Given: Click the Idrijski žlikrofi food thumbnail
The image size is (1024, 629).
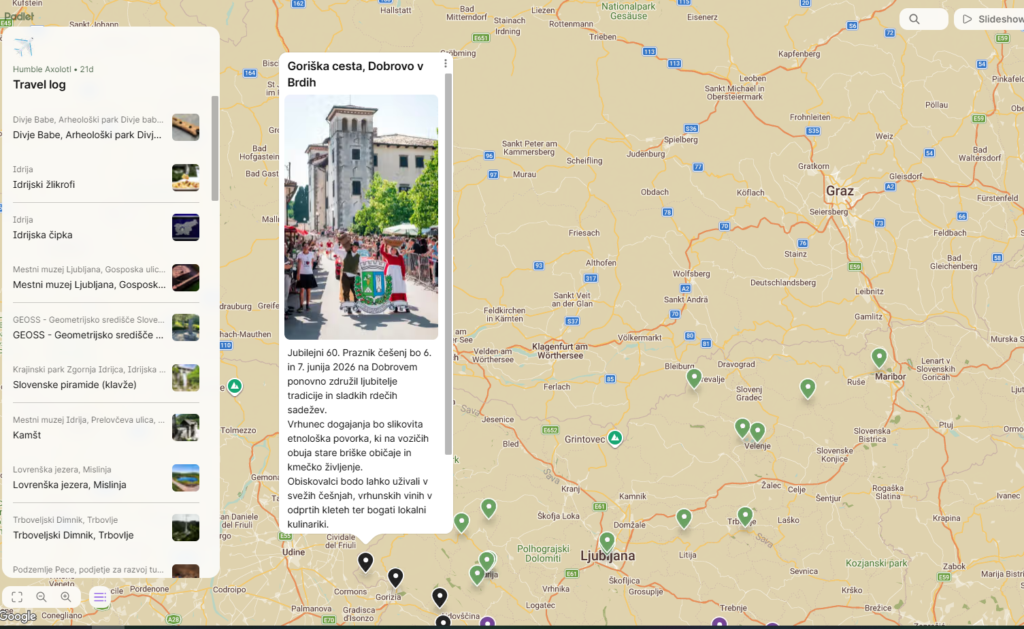Looking at the screenshot, I should [x=185, y=178].
